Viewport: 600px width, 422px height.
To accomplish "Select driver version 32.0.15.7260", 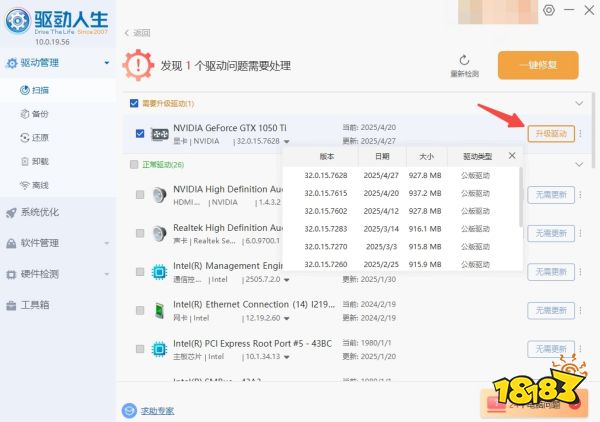I will 401,264.
